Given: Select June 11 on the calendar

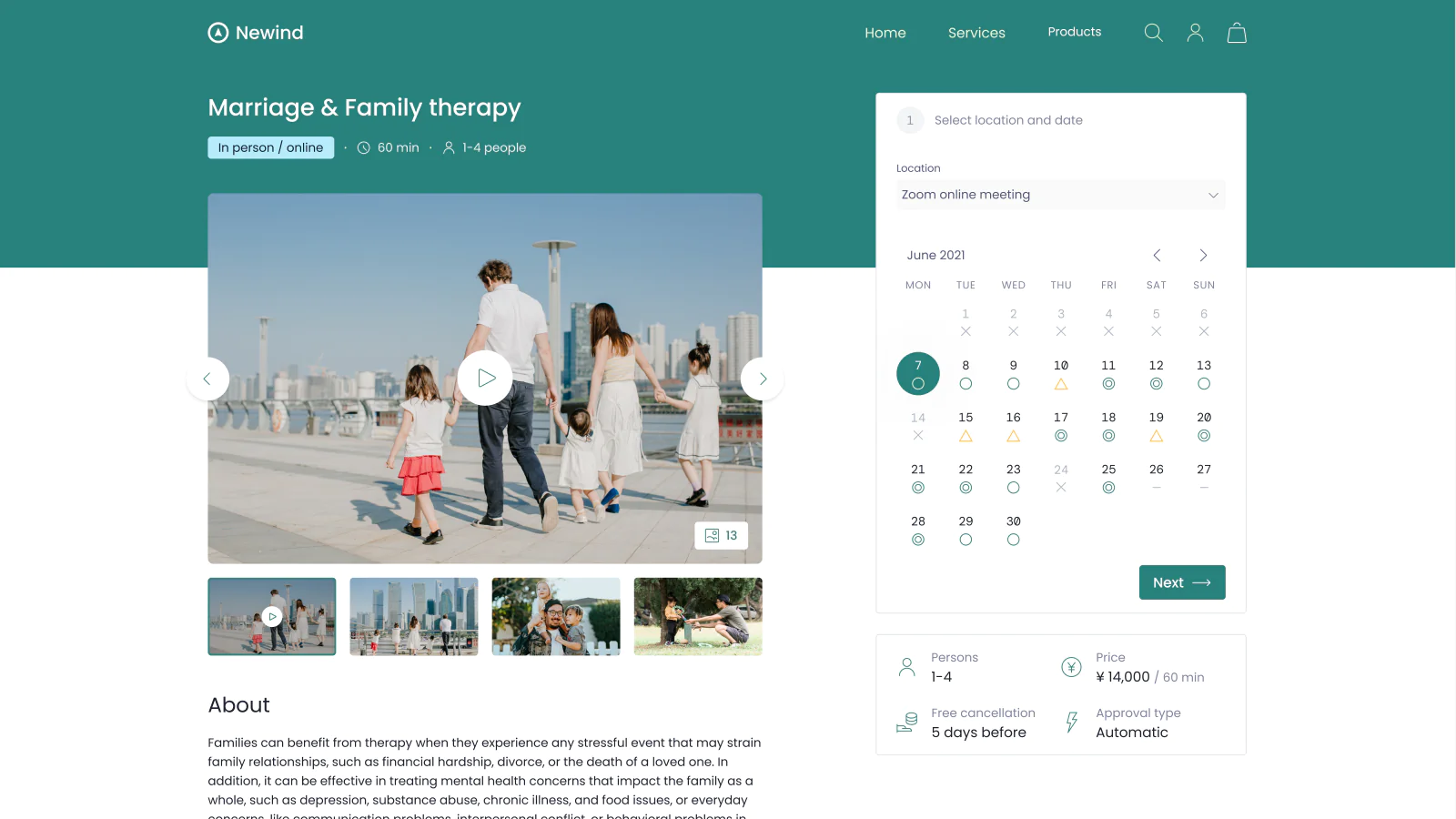Looking at the screenshot, I should tap(1108, 373).
